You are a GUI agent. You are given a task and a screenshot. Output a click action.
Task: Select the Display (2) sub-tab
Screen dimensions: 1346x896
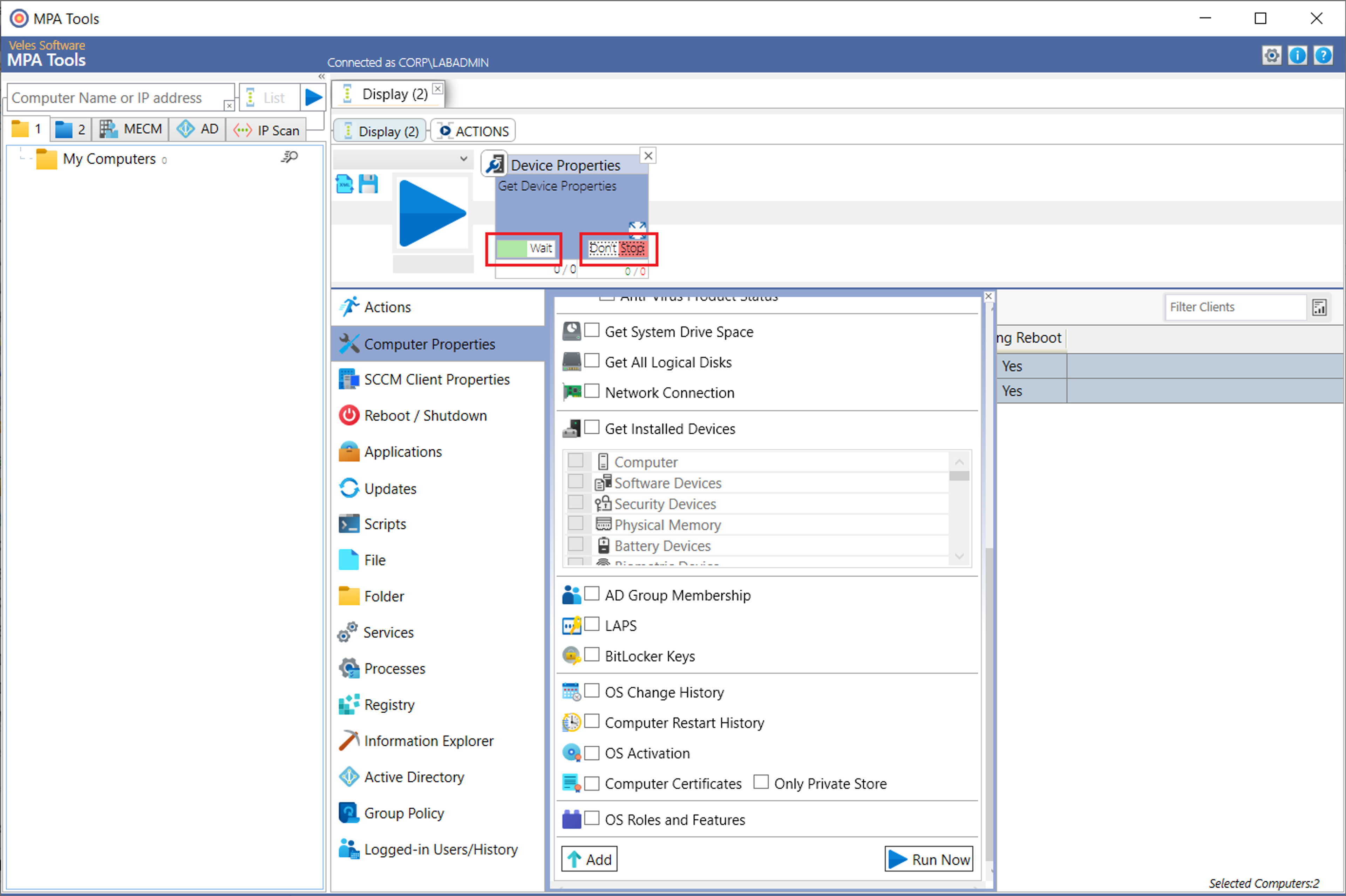click(x=381, y=131)
